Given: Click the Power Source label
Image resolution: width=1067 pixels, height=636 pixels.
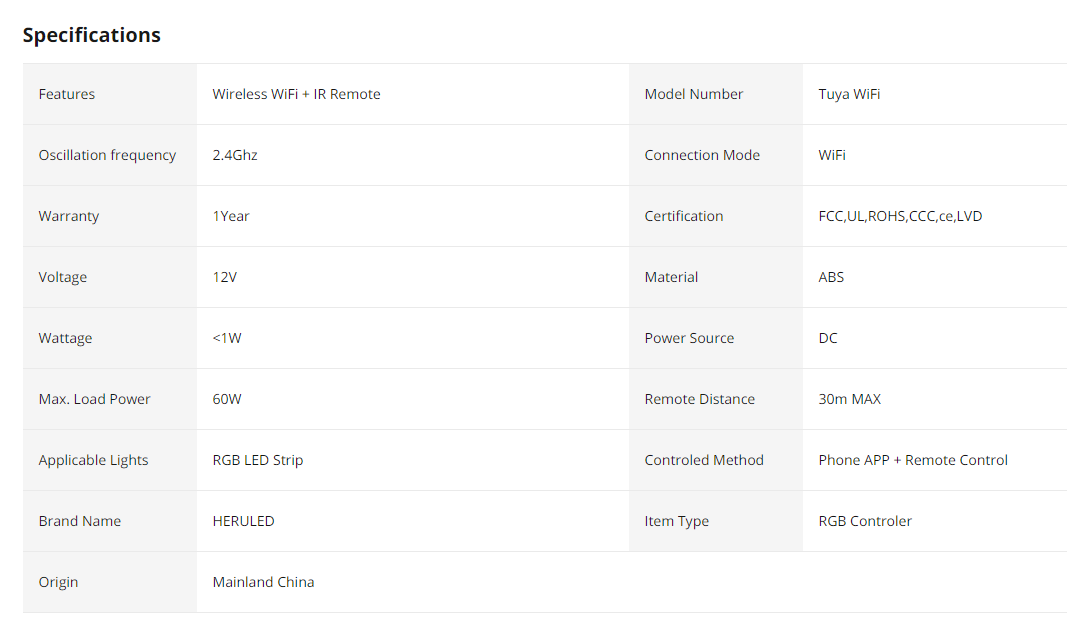Looking at the screenshot, I should click(x=689, y=338).
